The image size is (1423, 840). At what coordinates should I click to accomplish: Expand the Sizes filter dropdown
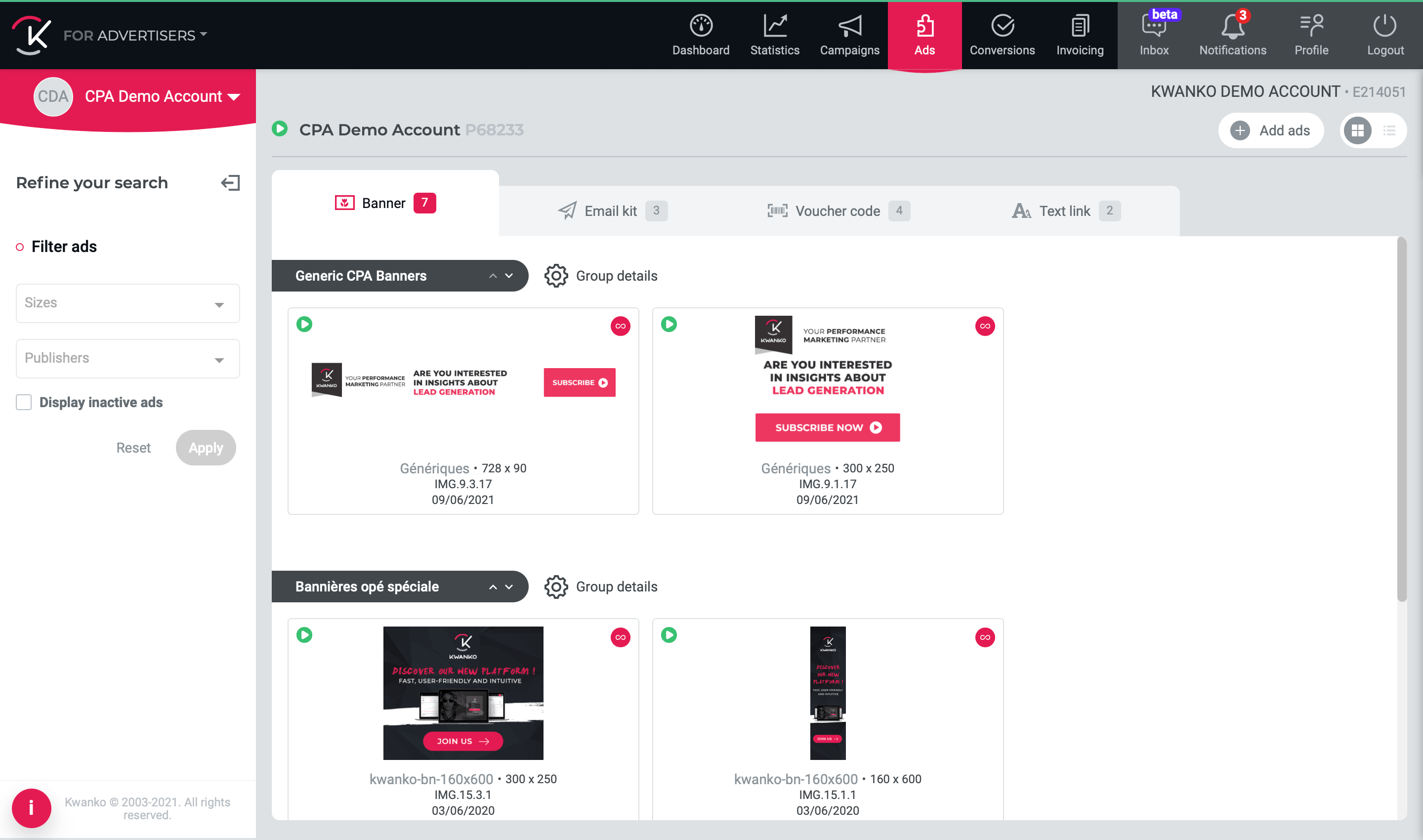(128, 303)
